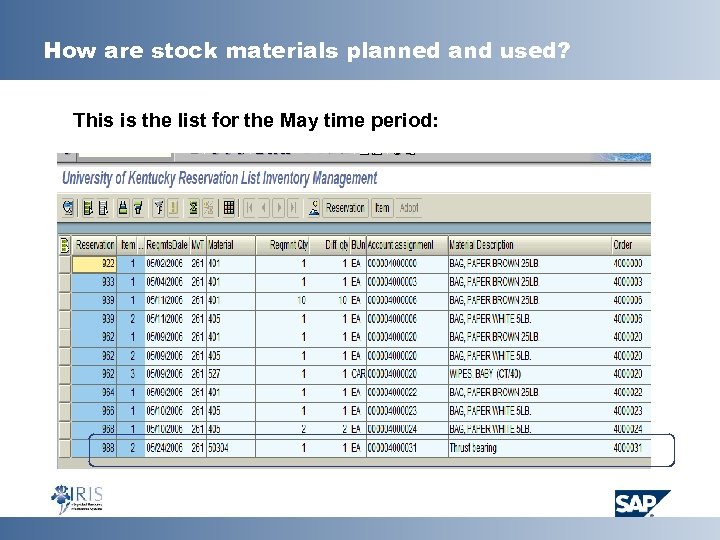Click order number 4000023
Screen dimensions: 720x540
628,411
